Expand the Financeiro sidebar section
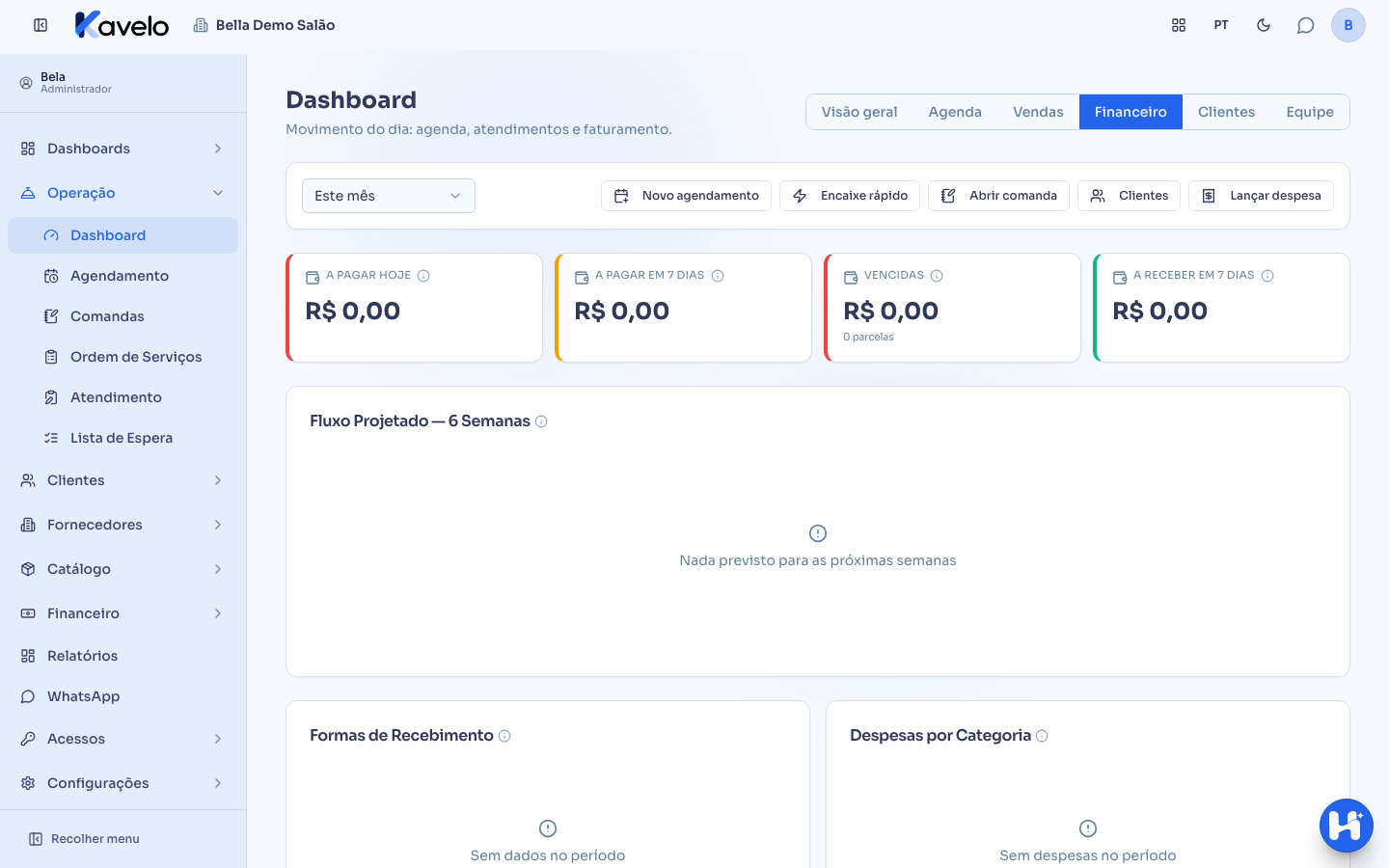This screenshot has height=868, width=1389. (123, 613)
